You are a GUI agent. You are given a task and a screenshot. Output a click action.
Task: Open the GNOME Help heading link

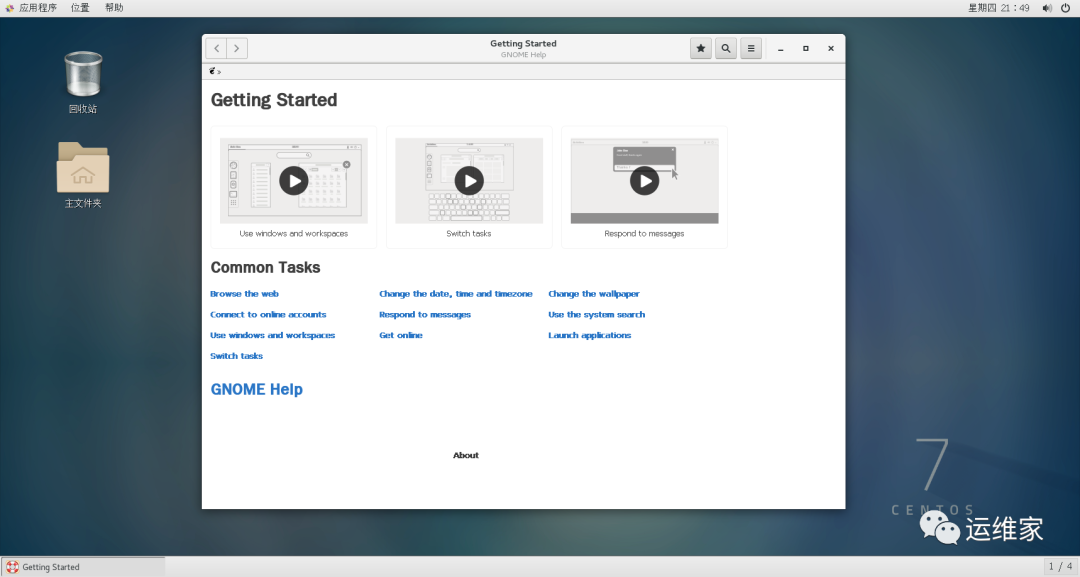256,389
